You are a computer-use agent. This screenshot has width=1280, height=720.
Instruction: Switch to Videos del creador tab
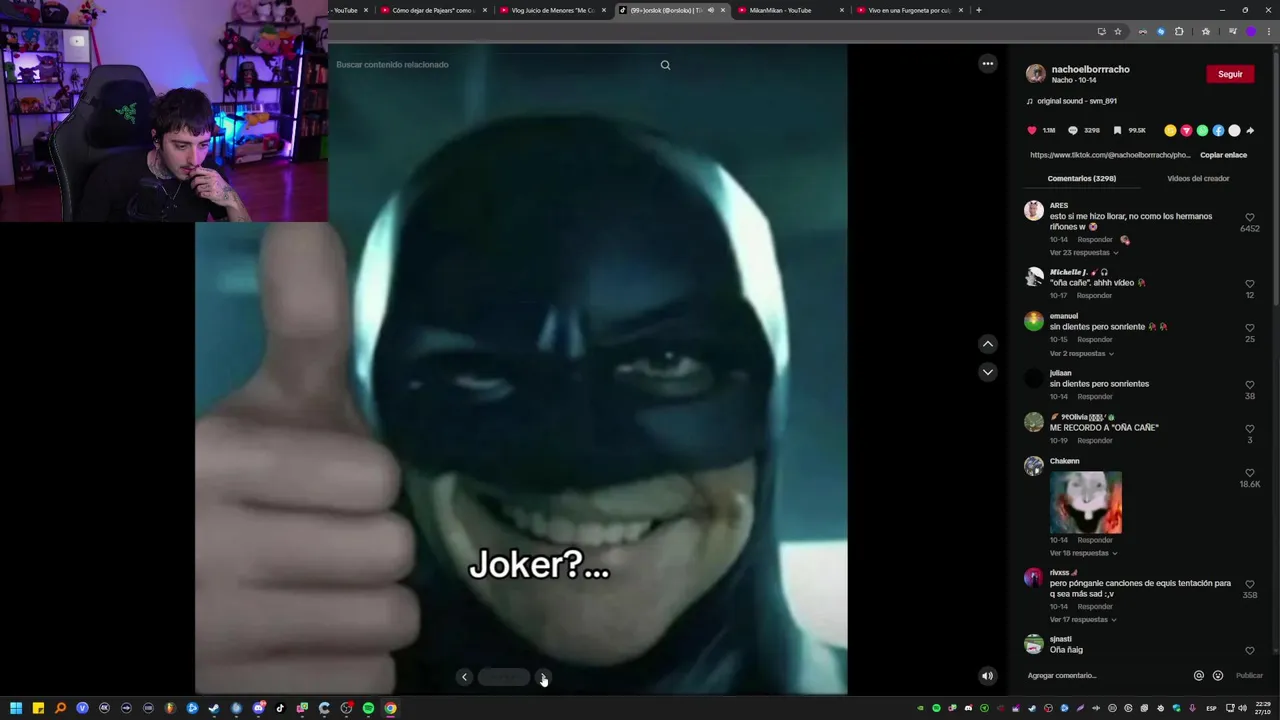pos(1198,178)
